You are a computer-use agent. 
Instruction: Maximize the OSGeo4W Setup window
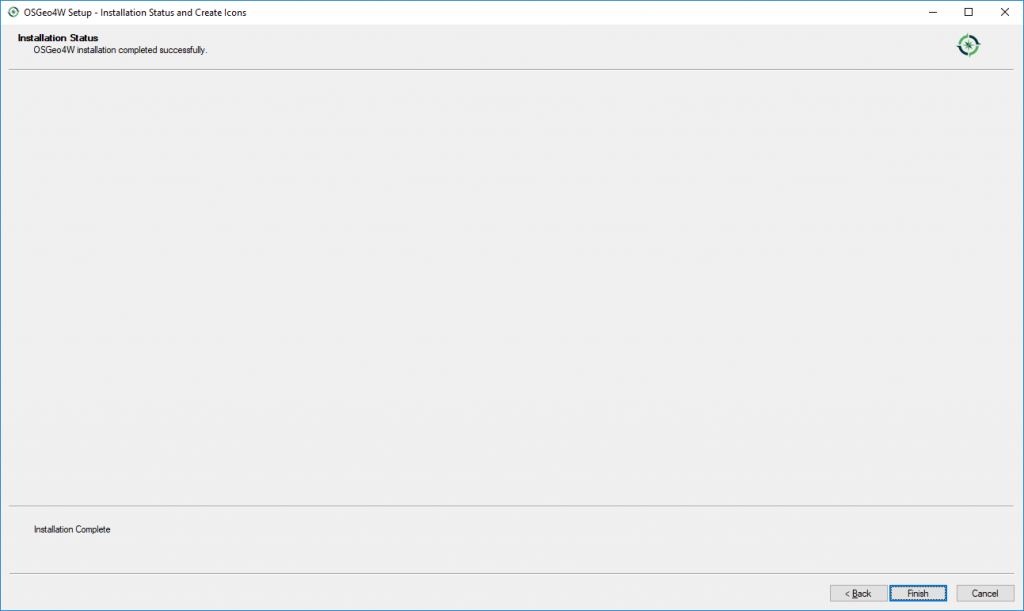click(968, 12)
